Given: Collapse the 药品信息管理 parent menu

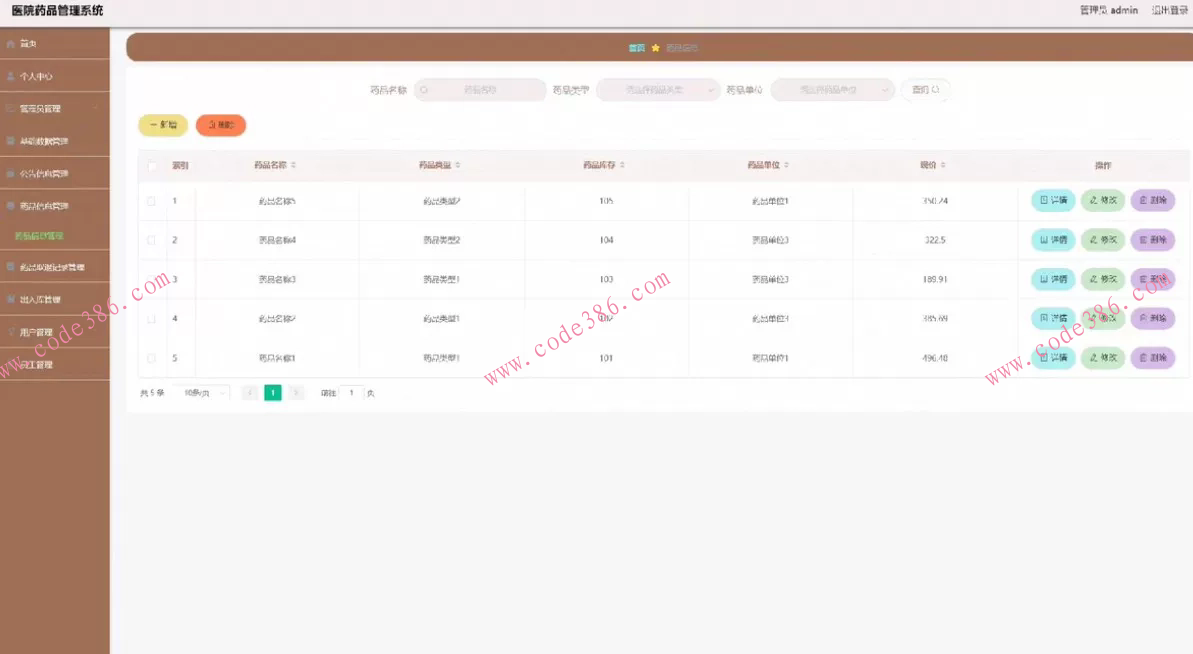Looking at the screenshot, I should tap(55, 206).
